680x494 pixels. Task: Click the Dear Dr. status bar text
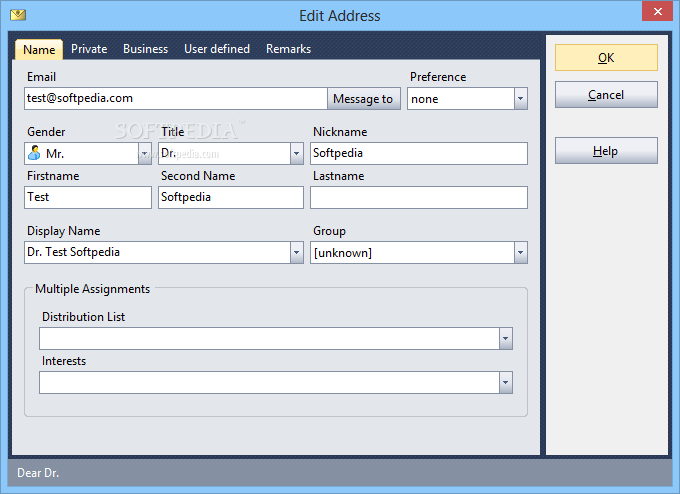click(x=38, y=473)
